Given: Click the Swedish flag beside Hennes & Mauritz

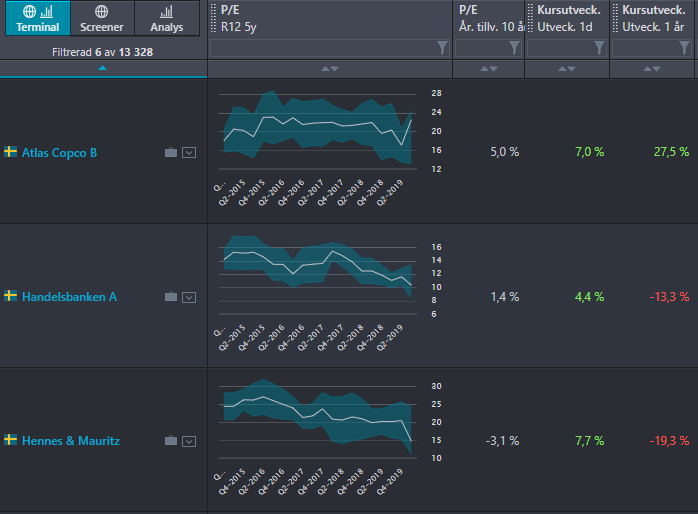Looking at the screenshot, I should [11, 440].
